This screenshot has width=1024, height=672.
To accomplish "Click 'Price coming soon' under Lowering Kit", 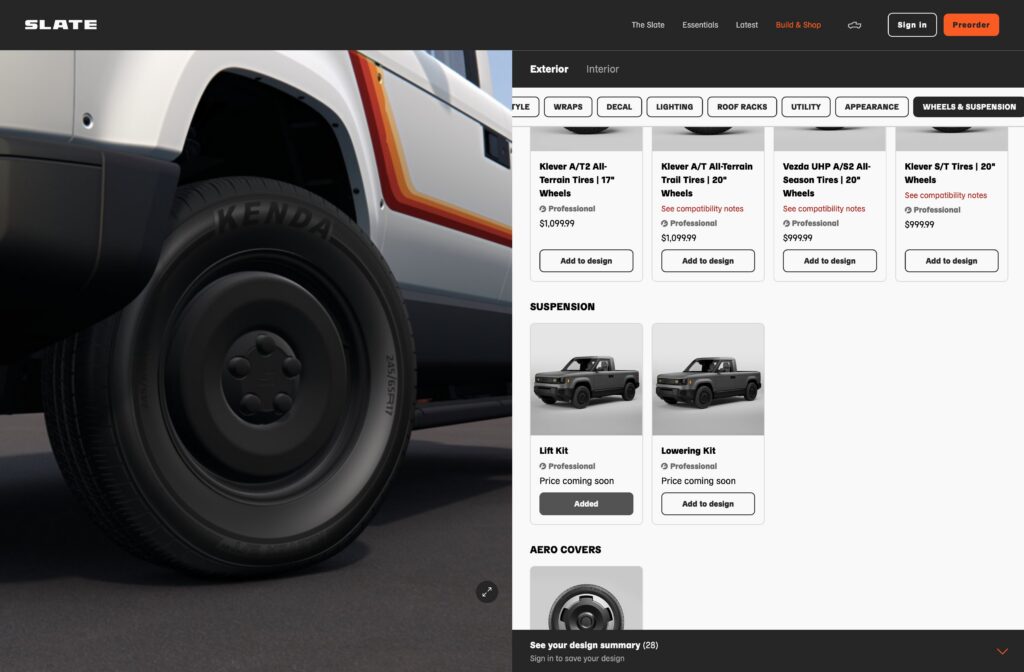I will (698, 481).
